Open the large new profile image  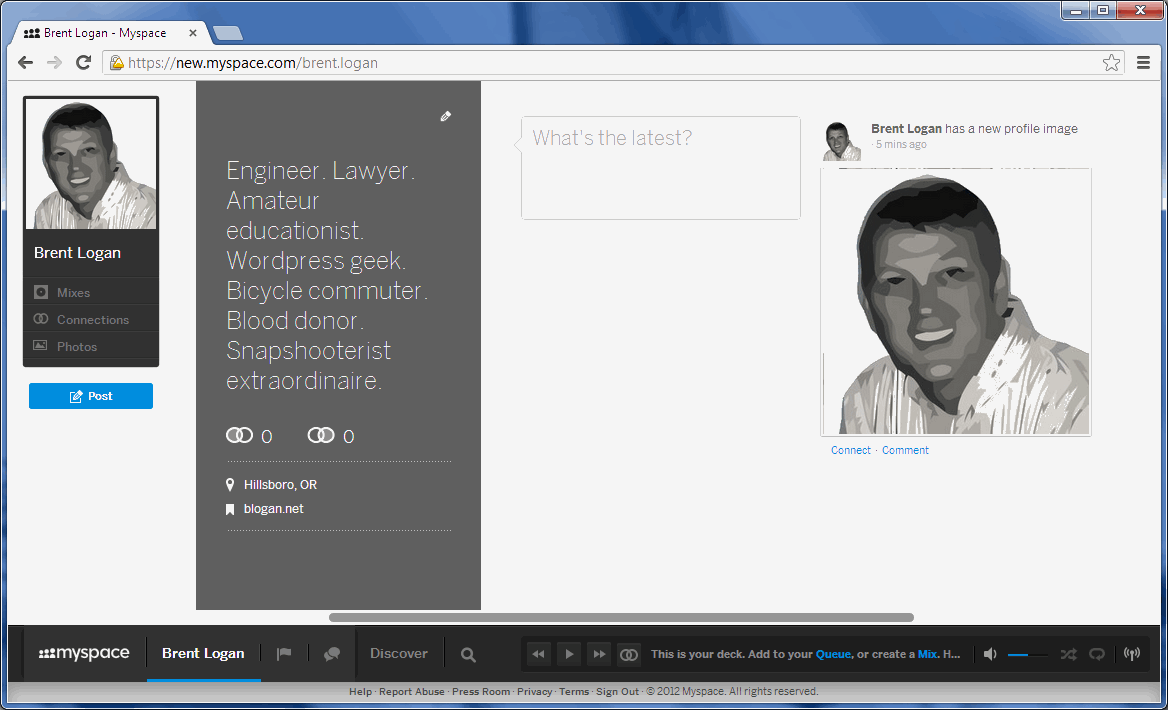pyautogui.click(x=956, y=302)
